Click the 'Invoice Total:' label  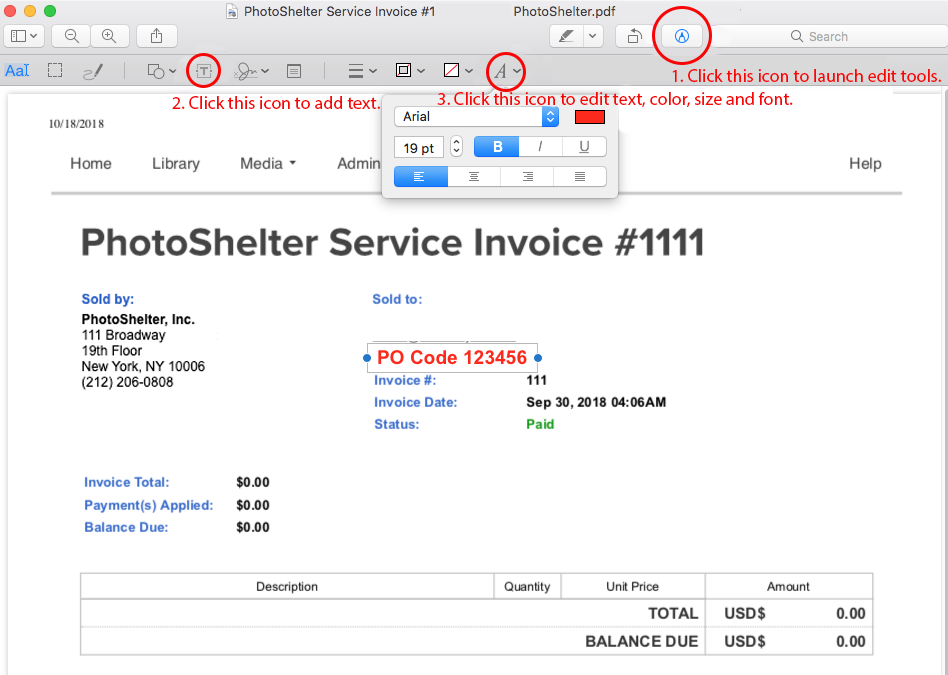(x=127, y=482)
